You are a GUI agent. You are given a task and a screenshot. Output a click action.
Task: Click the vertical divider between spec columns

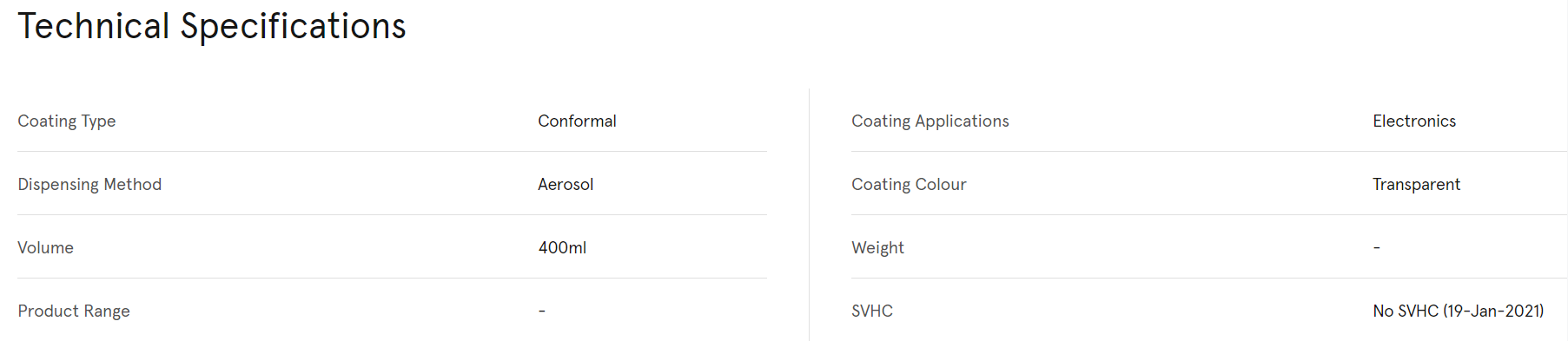[809, 214]
